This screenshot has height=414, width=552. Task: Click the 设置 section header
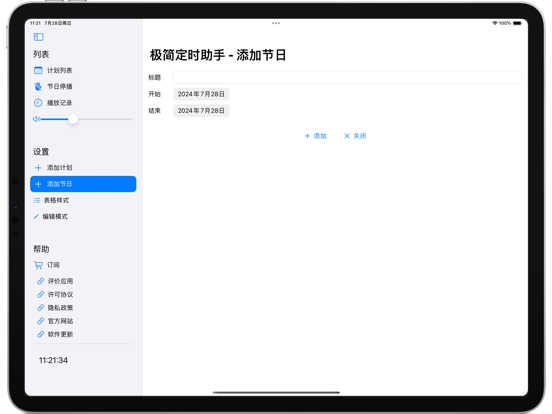point(41,152)
